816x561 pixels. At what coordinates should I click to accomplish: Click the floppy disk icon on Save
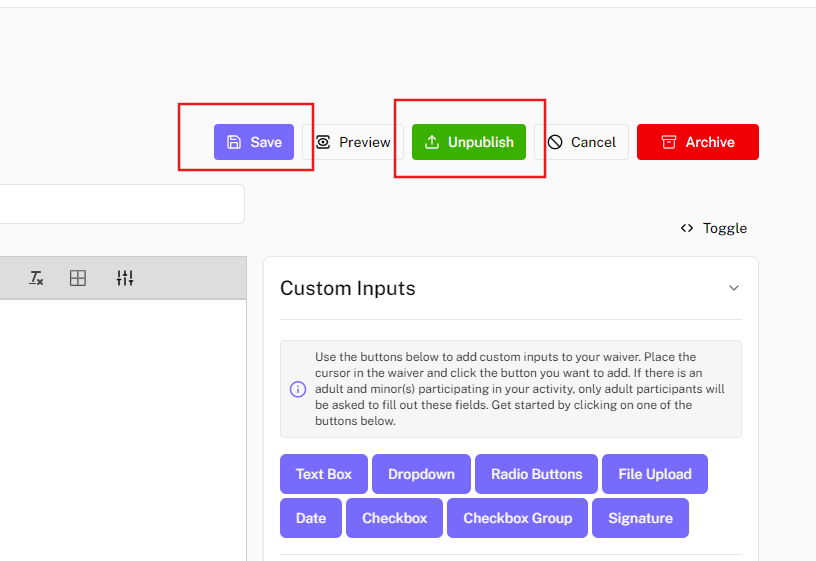click(234, 142)
